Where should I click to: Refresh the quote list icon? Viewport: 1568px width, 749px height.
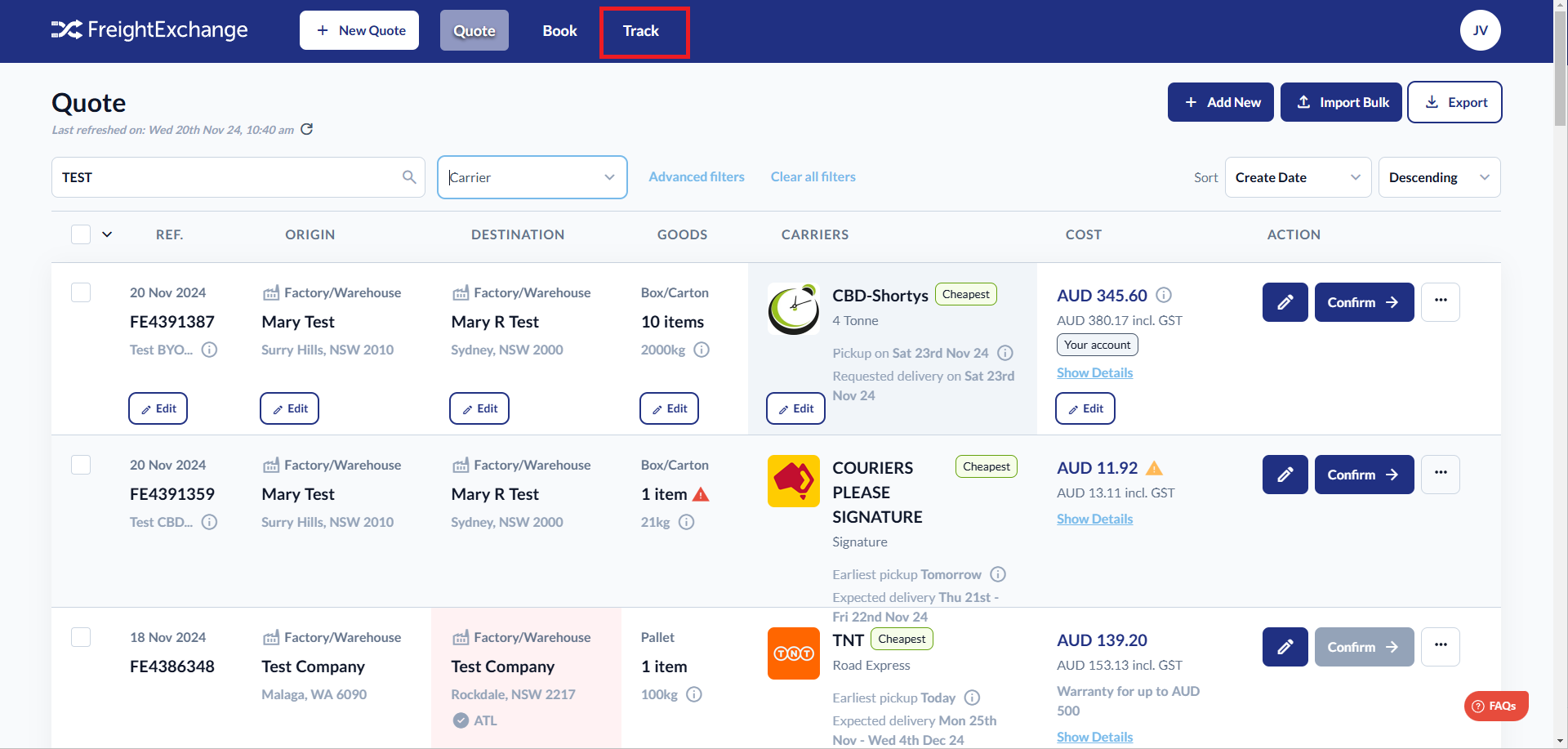tap(307, 129)
